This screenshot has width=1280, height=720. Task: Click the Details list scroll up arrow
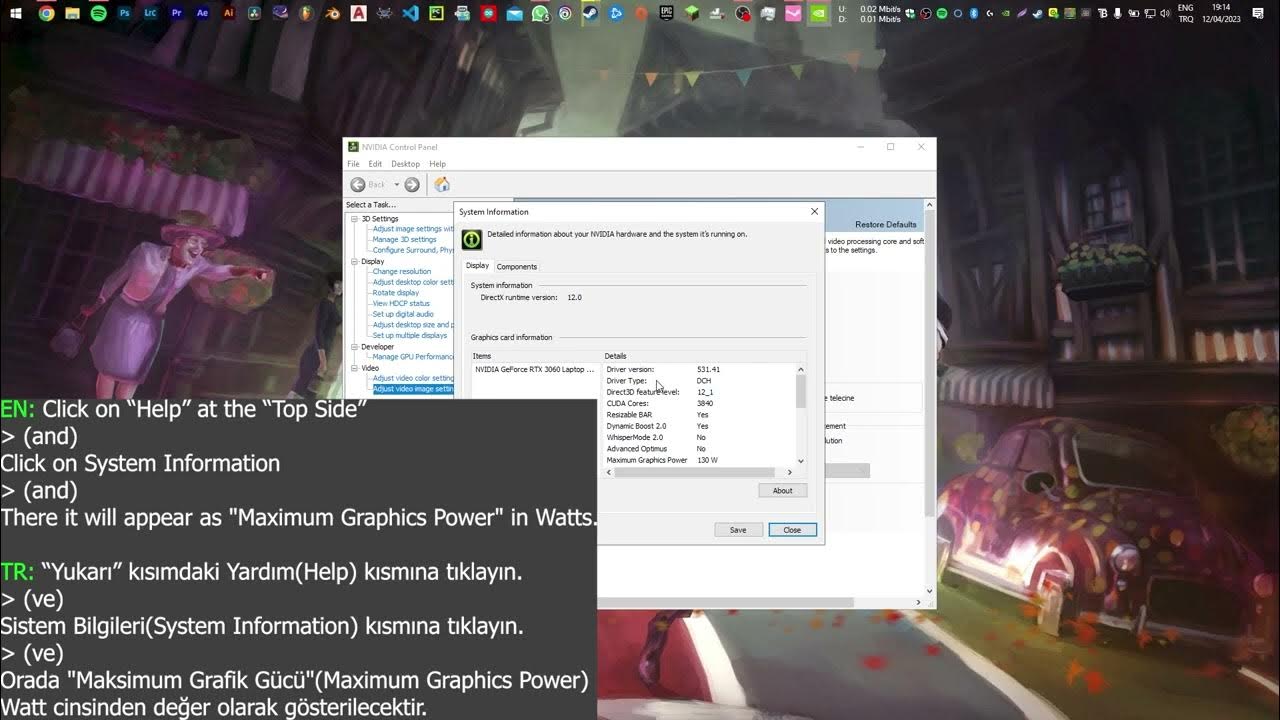pyautogui.click(x=800, y=369)
